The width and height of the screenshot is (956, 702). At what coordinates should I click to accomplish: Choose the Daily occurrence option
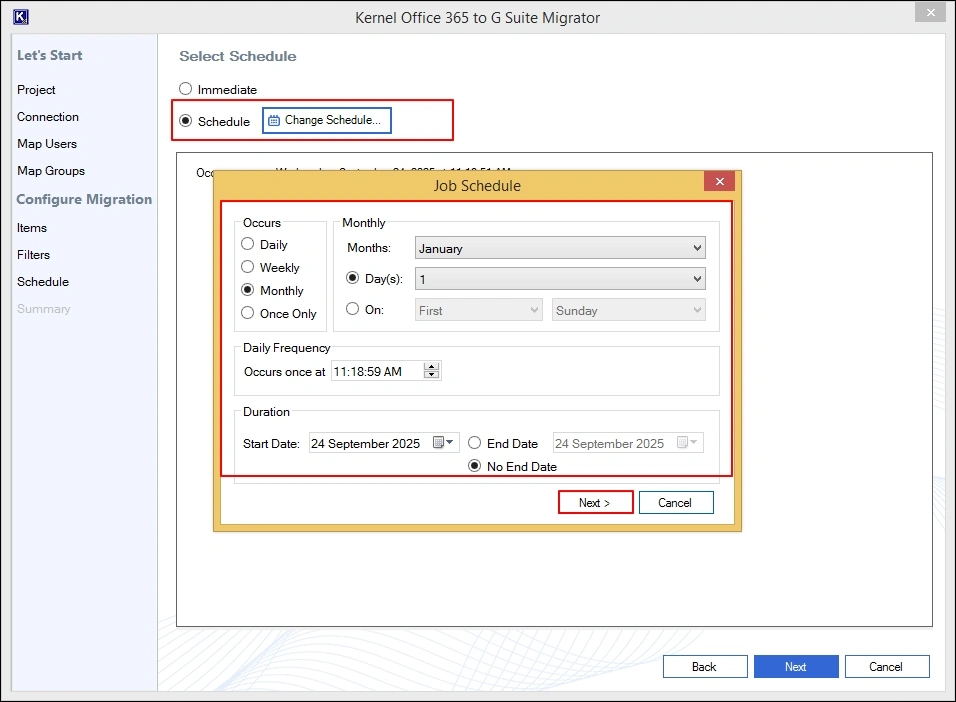pos(248,244)
